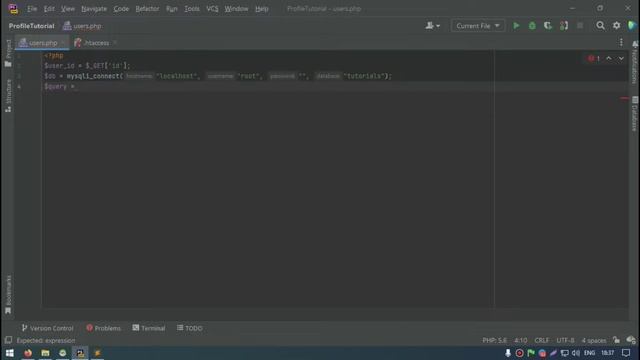Viewport: 640px width, 360px height.
Task: Open the Notifications tool window
Action: click(635, 62)
